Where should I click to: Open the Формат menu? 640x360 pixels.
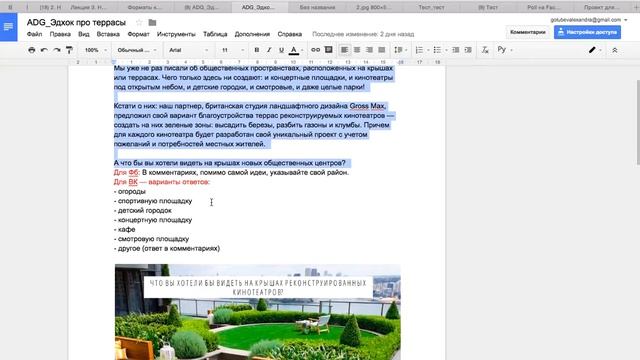pos(138,34)
